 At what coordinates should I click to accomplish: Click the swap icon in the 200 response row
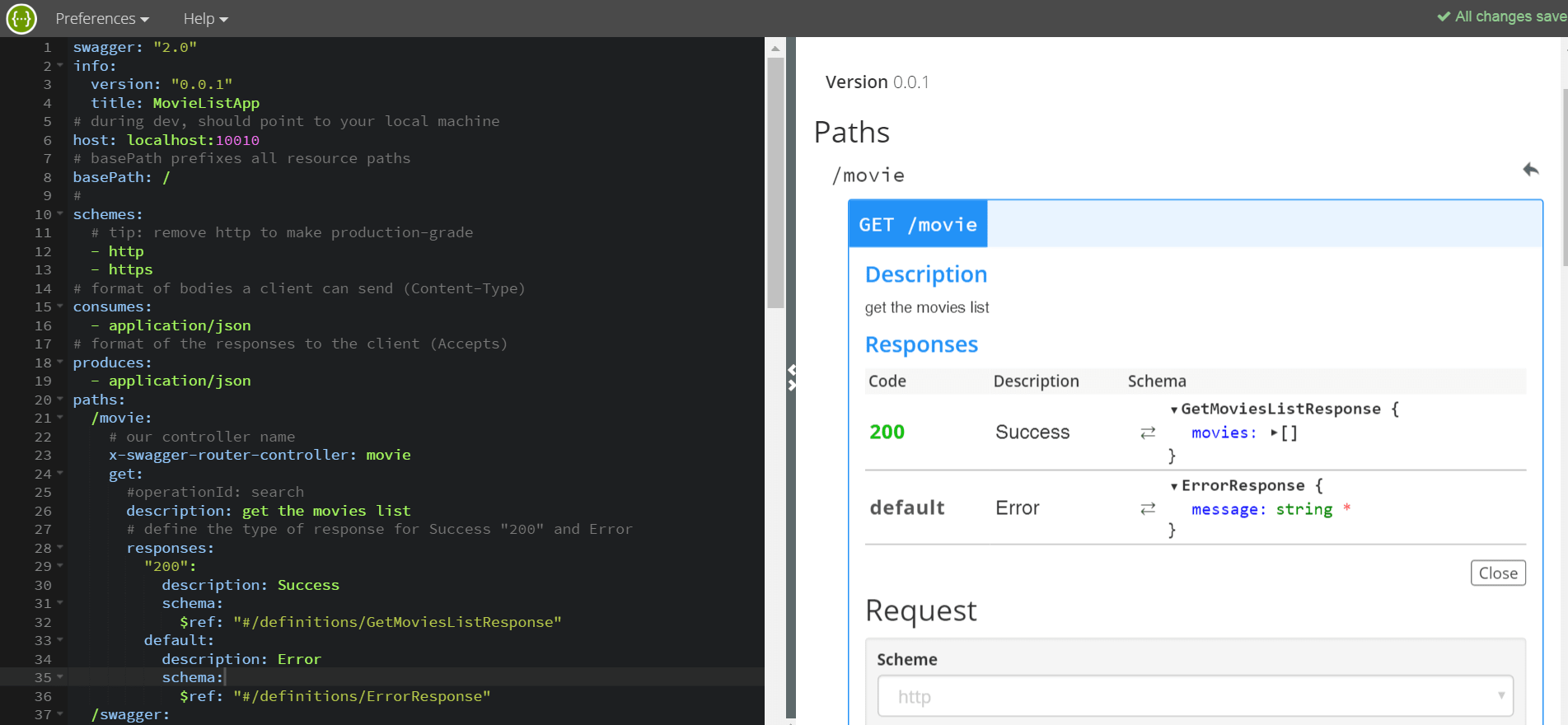coord(1148,433)
